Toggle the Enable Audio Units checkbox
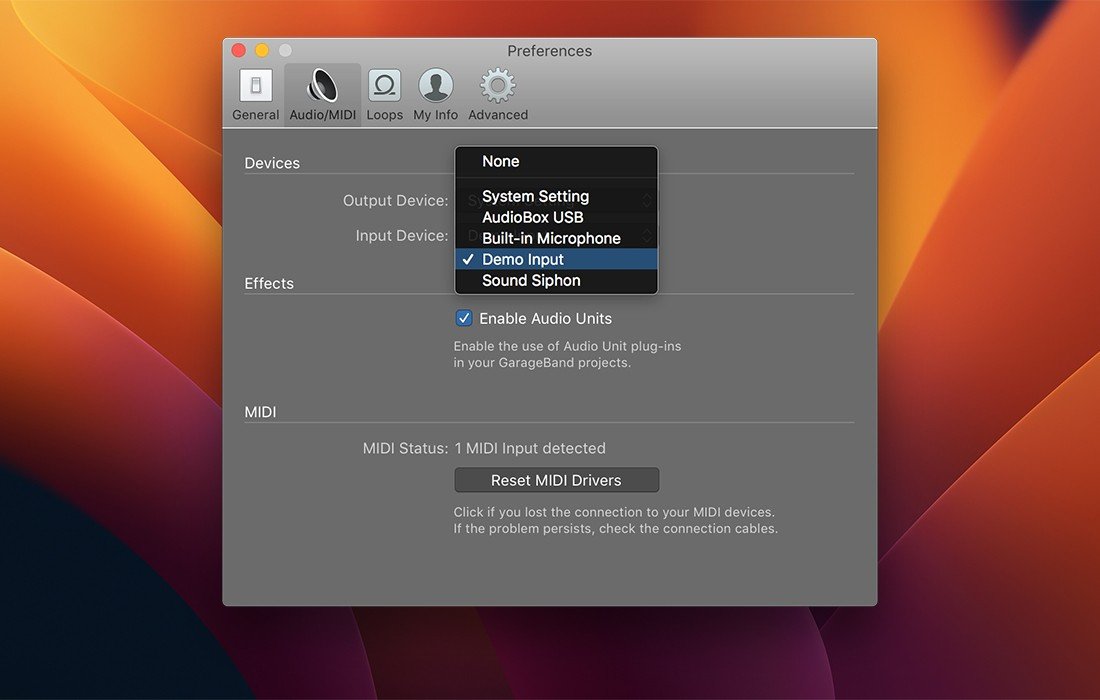Viewport: 1100px width, 700px height. click(x=464, y=318)
